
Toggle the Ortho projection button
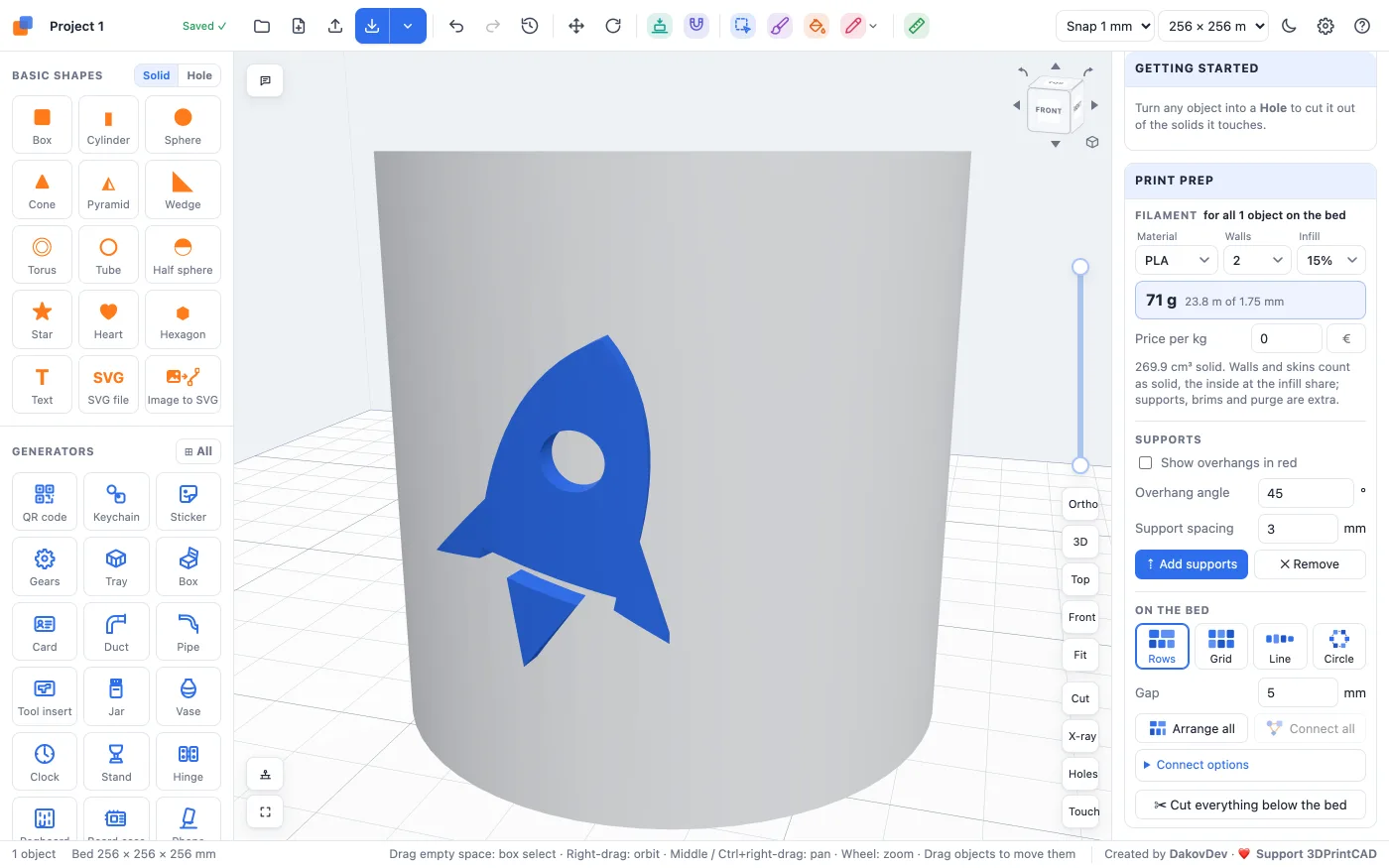click(1081, 504)
